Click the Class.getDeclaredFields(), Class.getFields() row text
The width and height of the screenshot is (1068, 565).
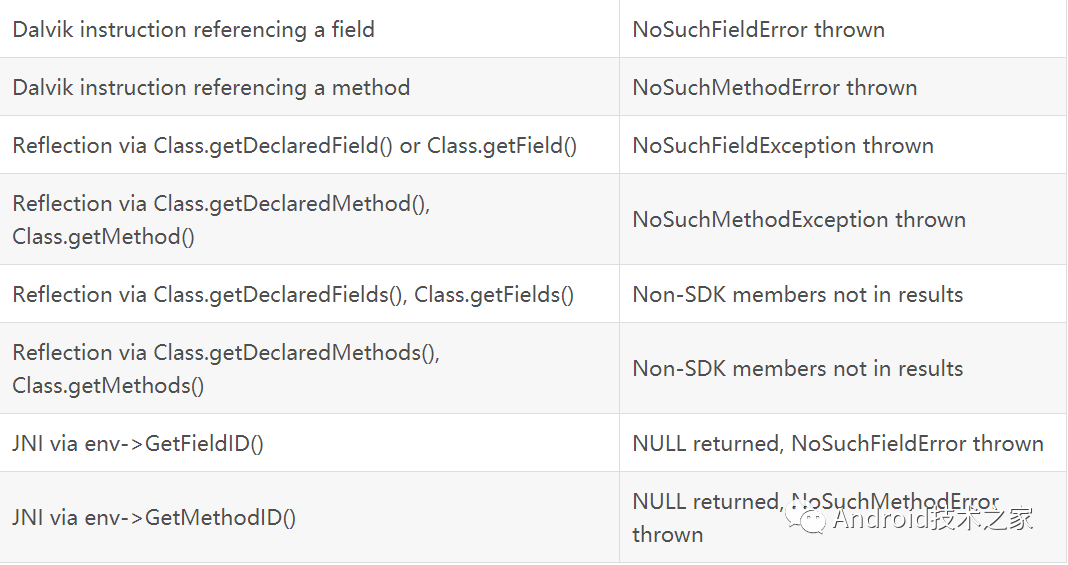[x=293, y=294]
